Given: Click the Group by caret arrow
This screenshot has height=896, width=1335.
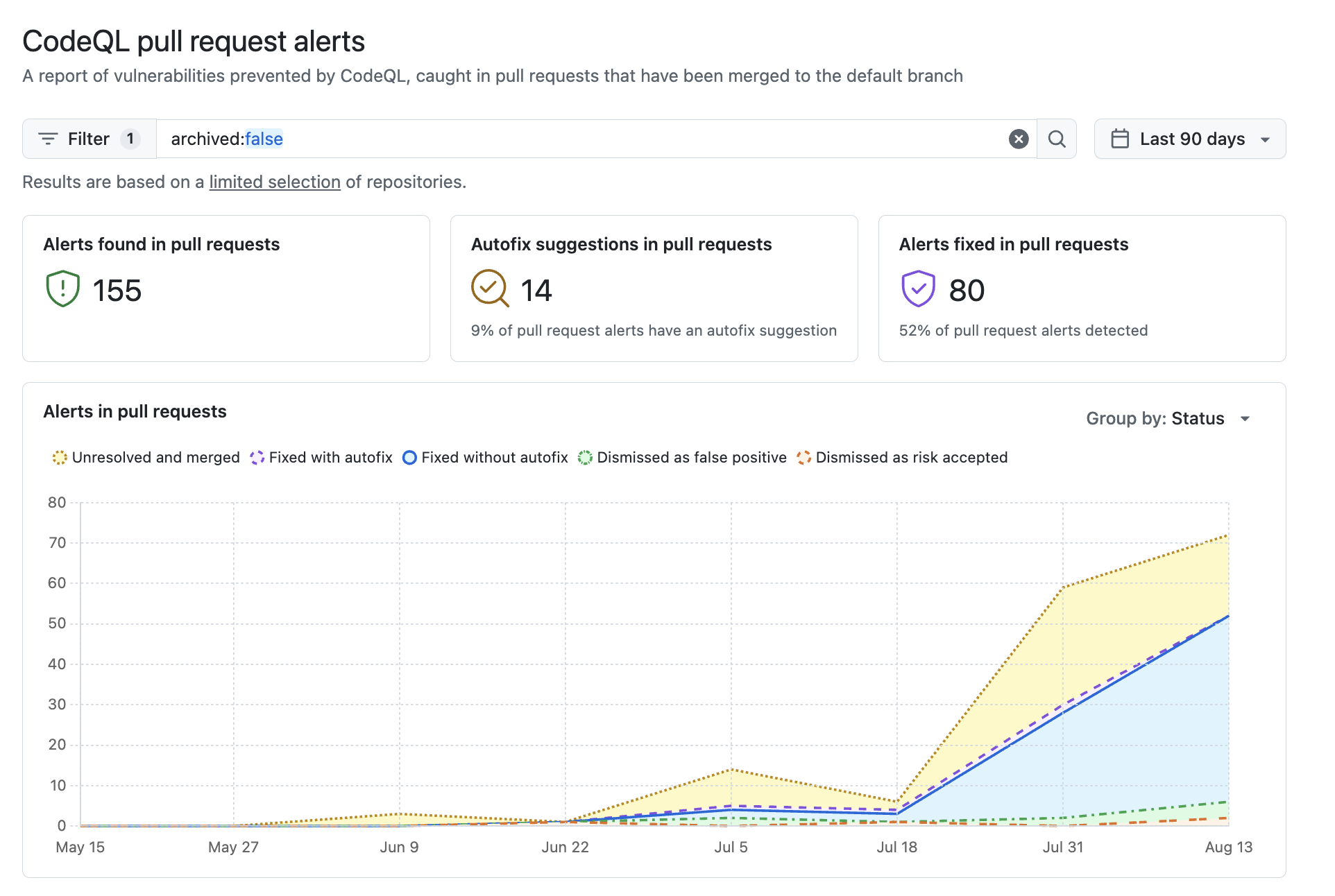Looking at the screenshot, I should coord(1245,419).
